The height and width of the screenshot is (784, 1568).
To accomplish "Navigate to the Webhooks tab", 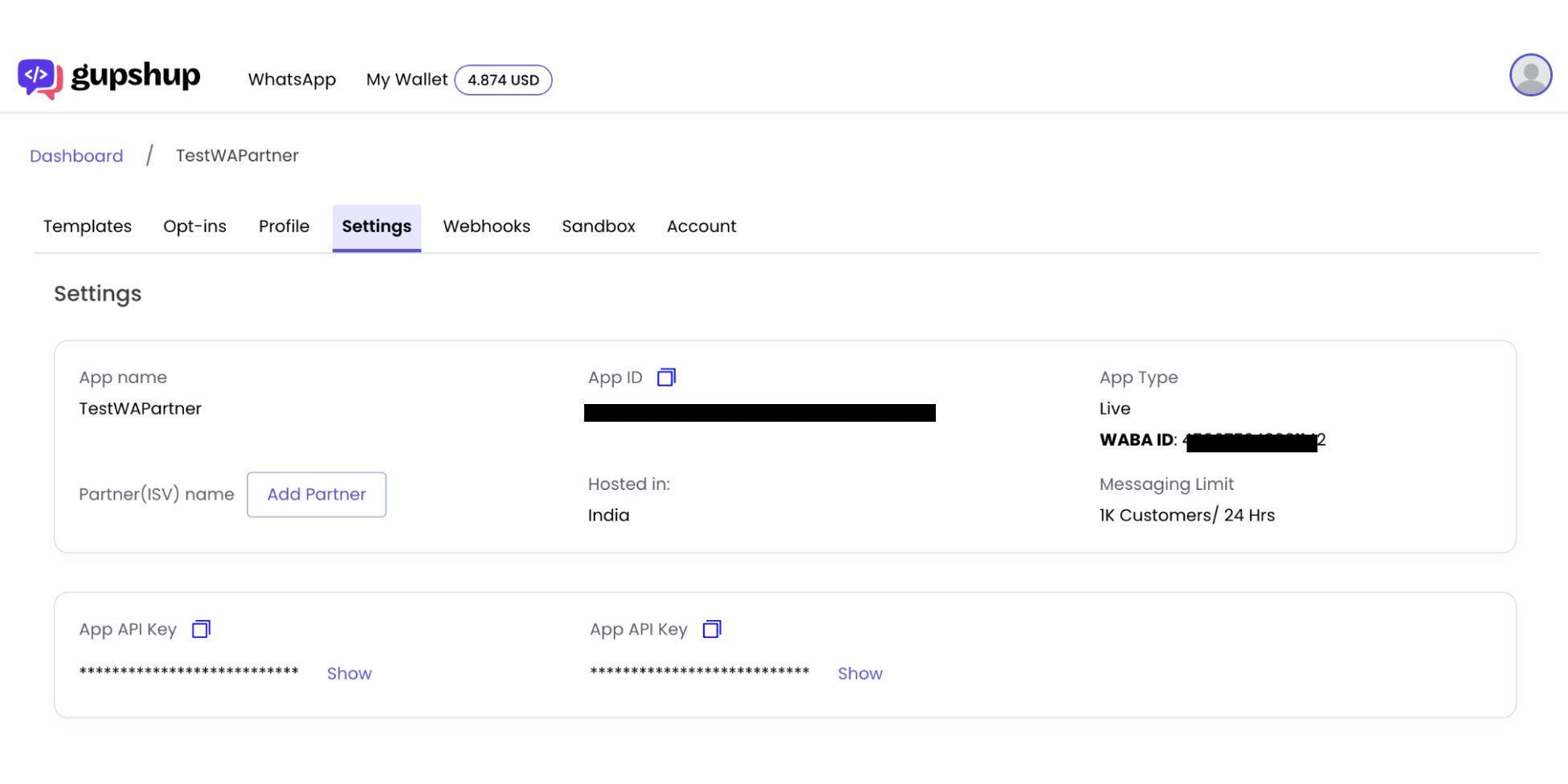I will tap(486, 227).
